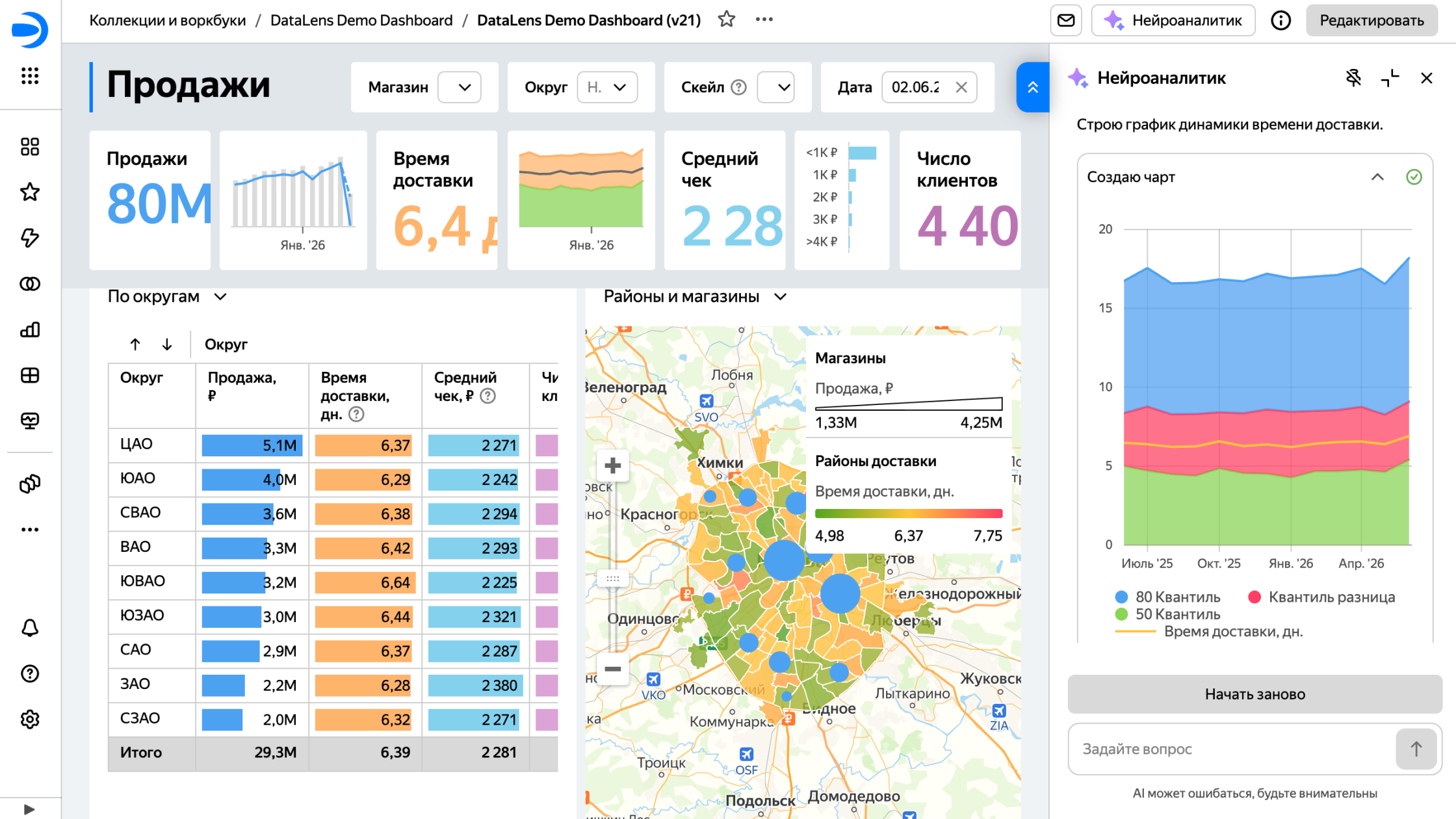Open the help question mark in sidebar
The width and height of the screenshot is (1456, 819).
(x=30, y=673)
